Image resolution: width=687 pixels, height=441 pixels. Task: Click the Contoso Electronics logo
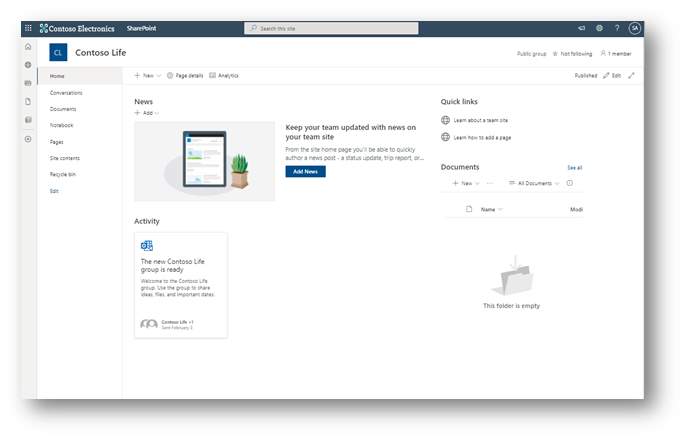tap(77, 28)
